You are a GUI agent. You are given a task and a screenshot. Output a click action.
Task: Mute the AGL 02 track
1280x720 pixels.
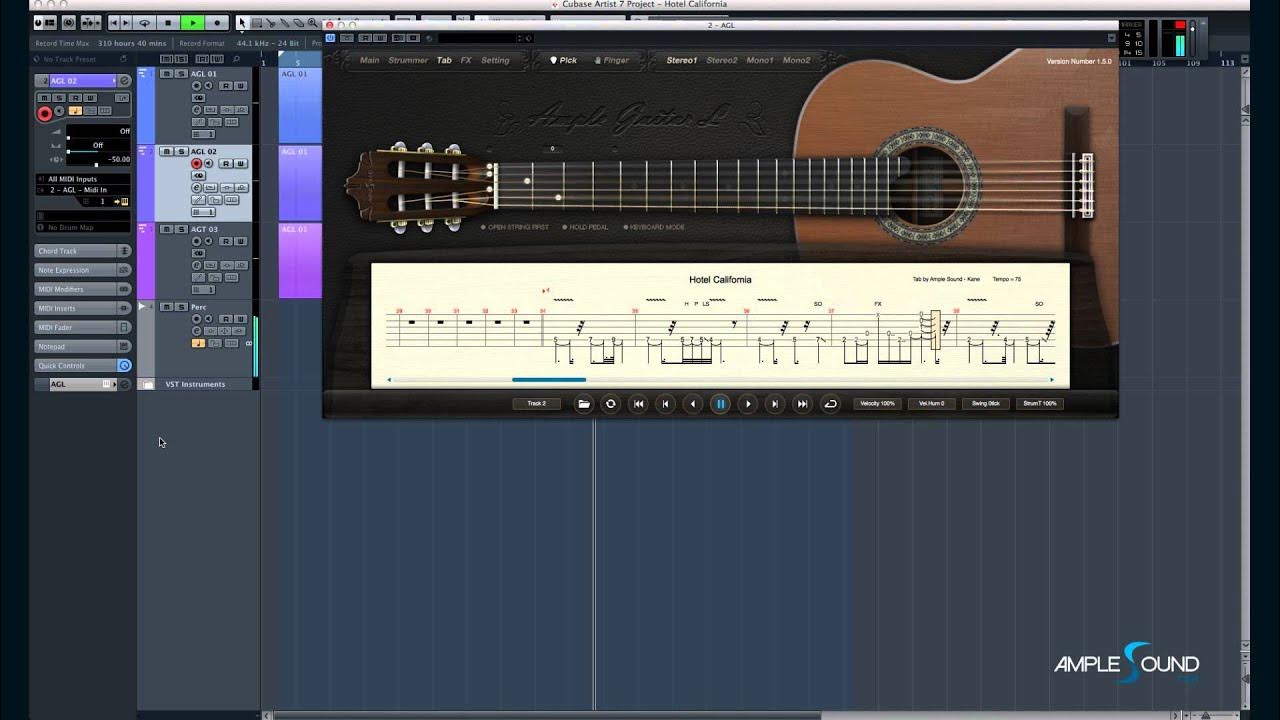click(166, 151)
